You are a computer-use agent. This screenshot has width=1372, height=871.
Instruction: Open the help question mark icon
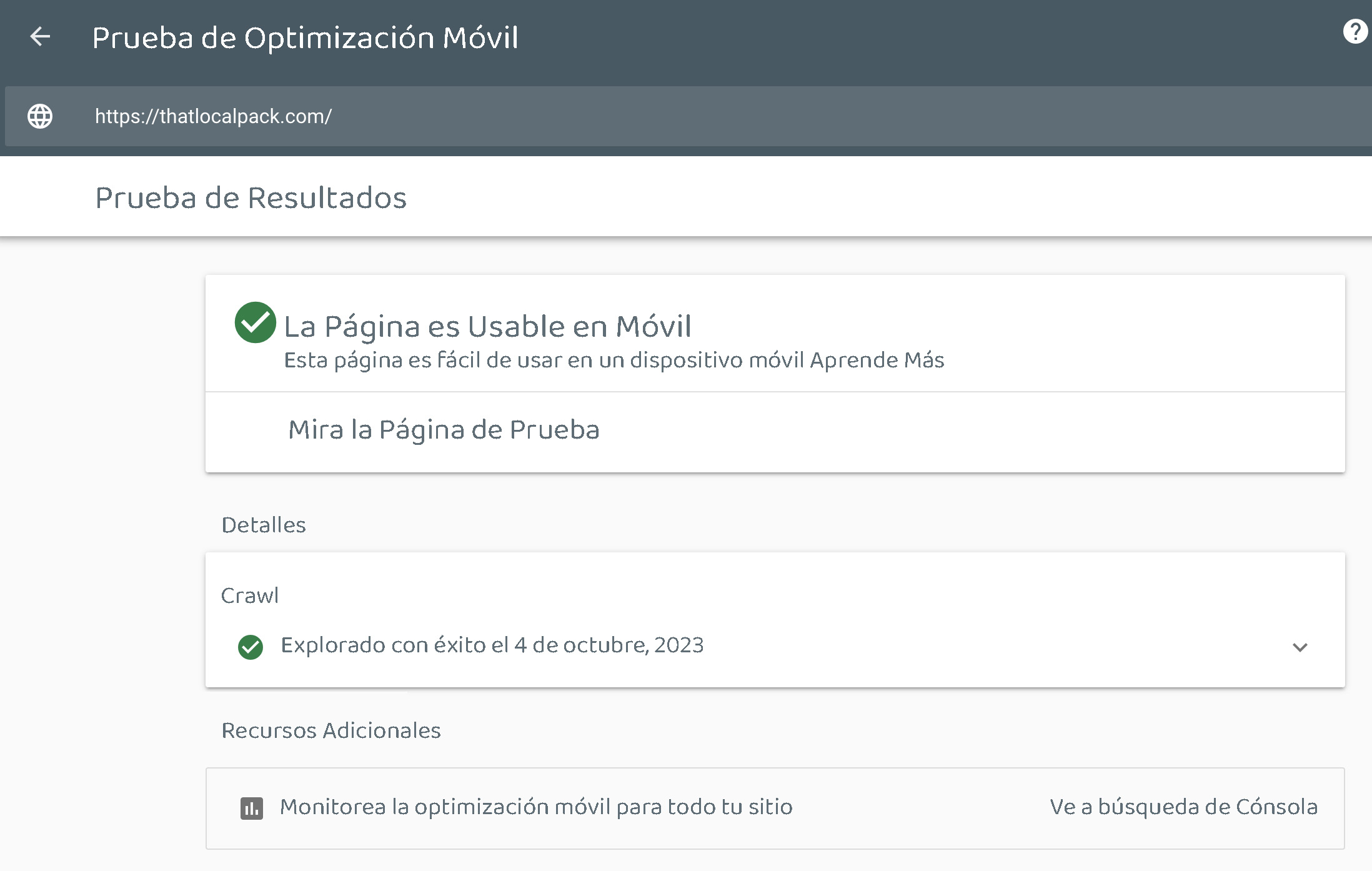(x=1355, y=31)
